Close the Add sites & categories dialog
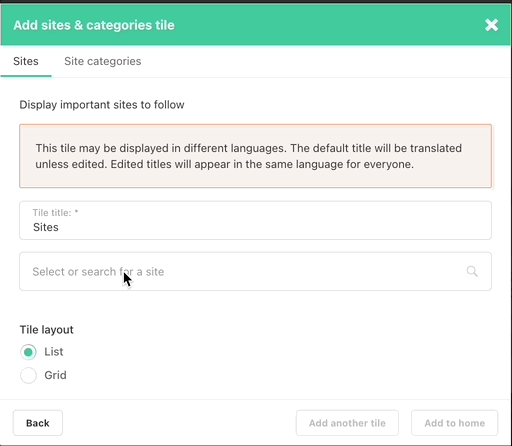 pyautogui.click(x=491, y=25)
